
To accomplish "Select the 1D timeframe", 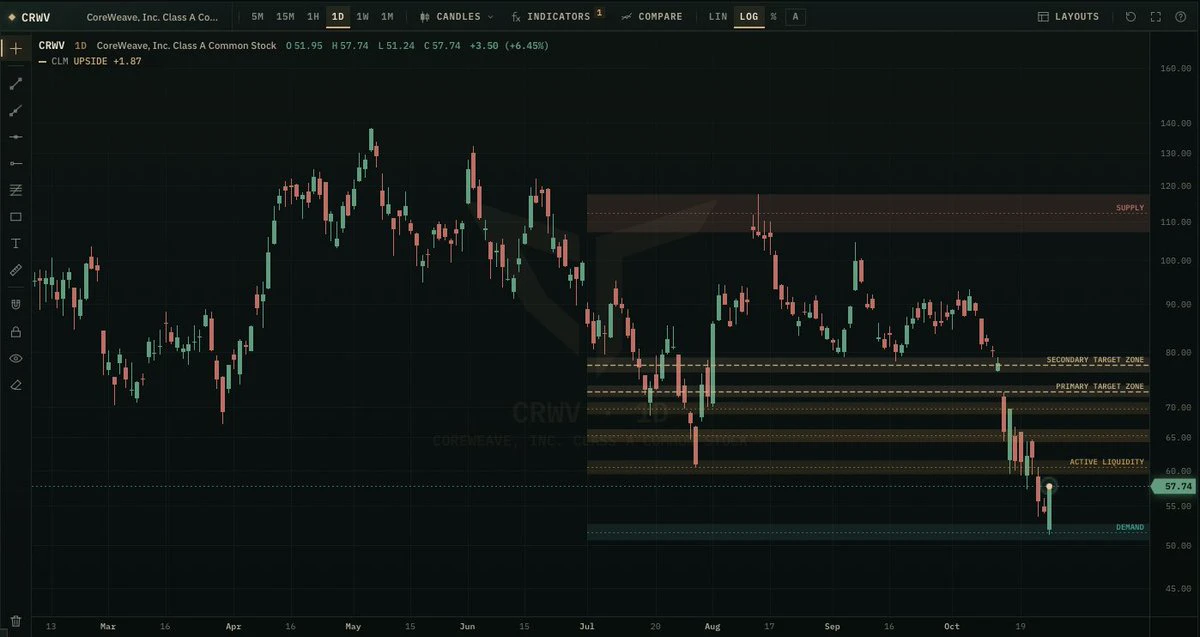I will [x=338, y=17].
